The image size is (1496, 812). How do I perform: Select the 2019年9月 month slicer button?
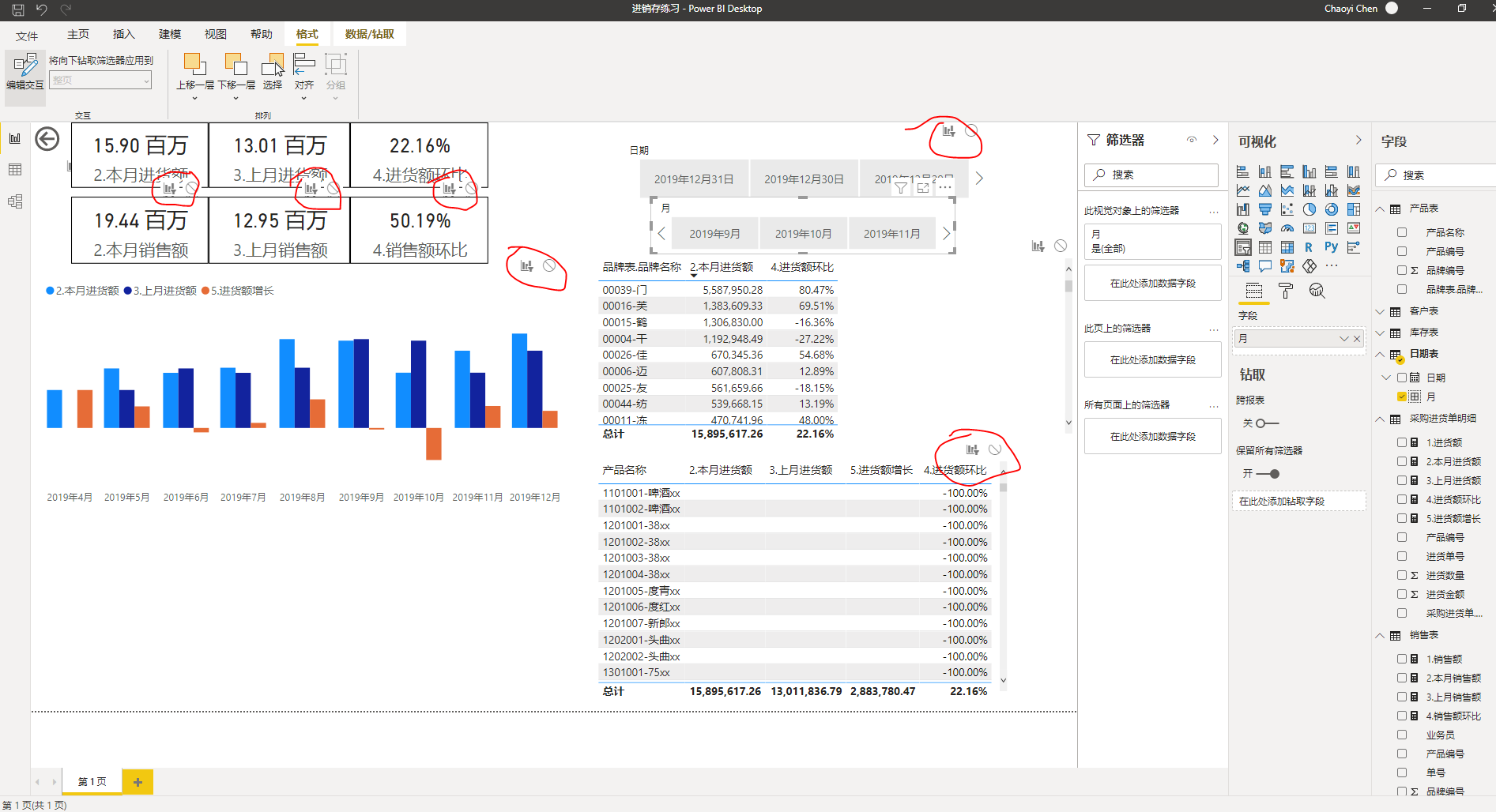[x=714, y=234]
